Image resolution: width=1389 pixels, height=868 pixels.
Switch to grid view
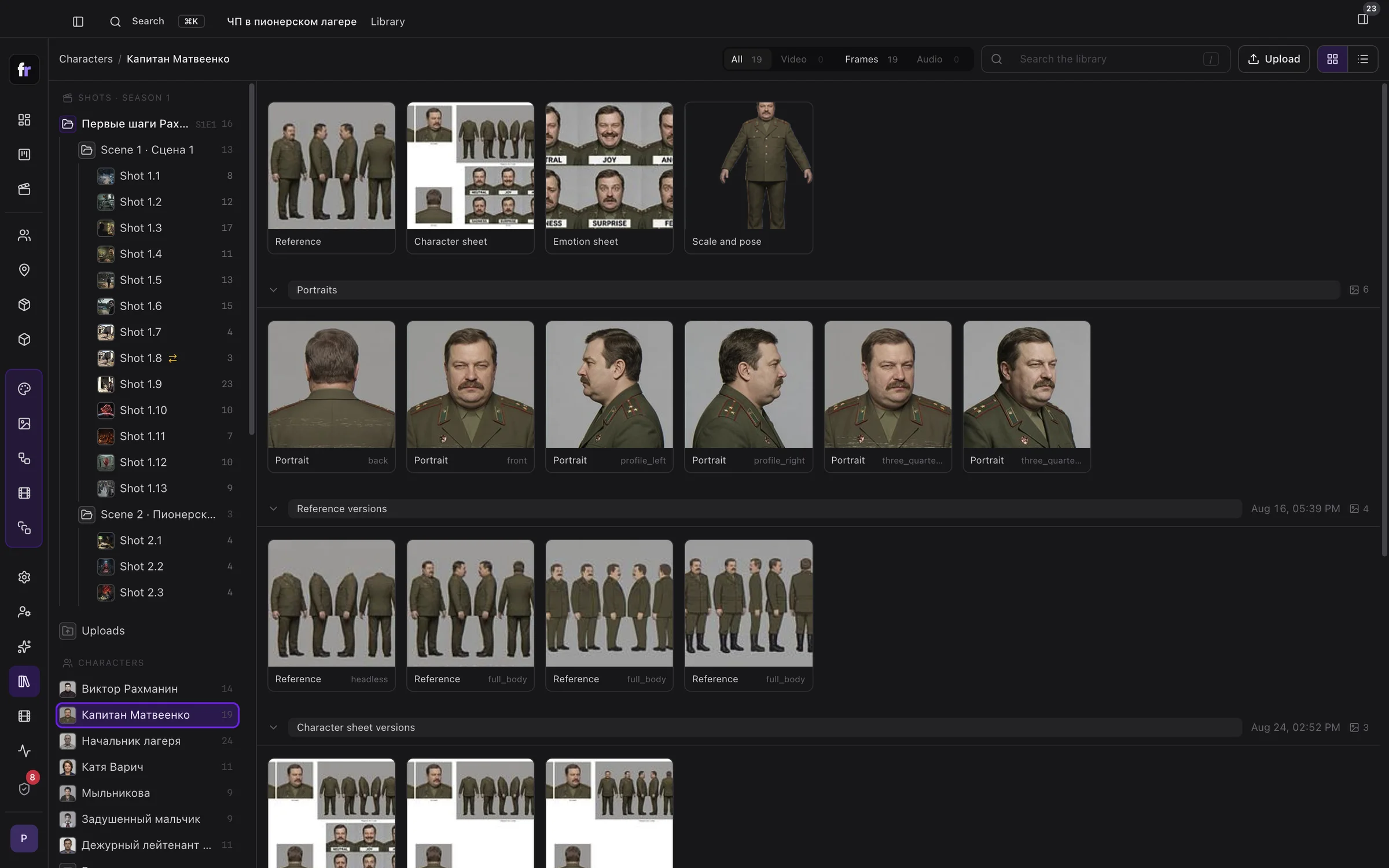pos(1332,59)
